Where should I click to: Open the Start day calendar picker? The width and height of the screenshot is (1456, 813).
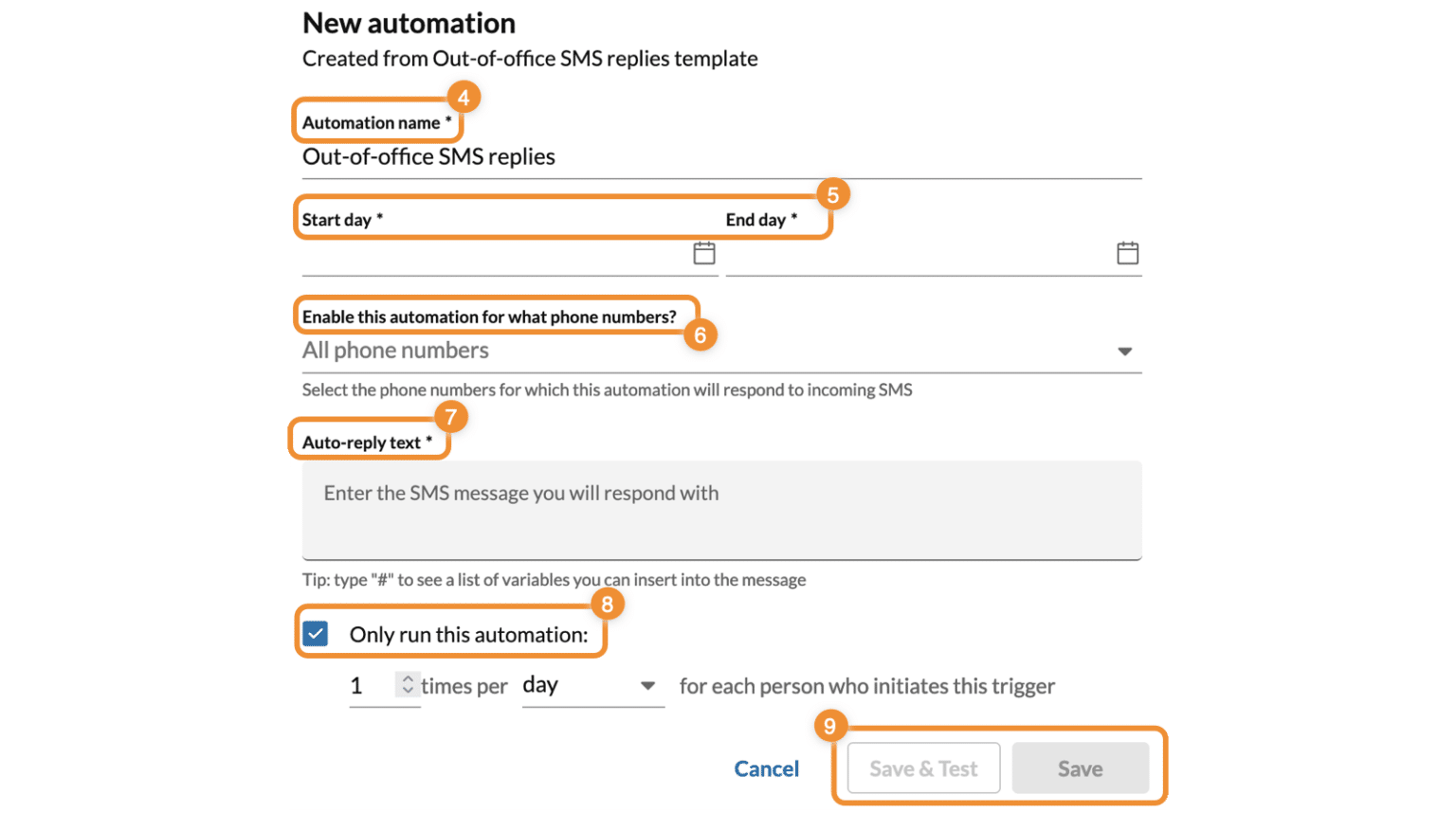[703, 253]
